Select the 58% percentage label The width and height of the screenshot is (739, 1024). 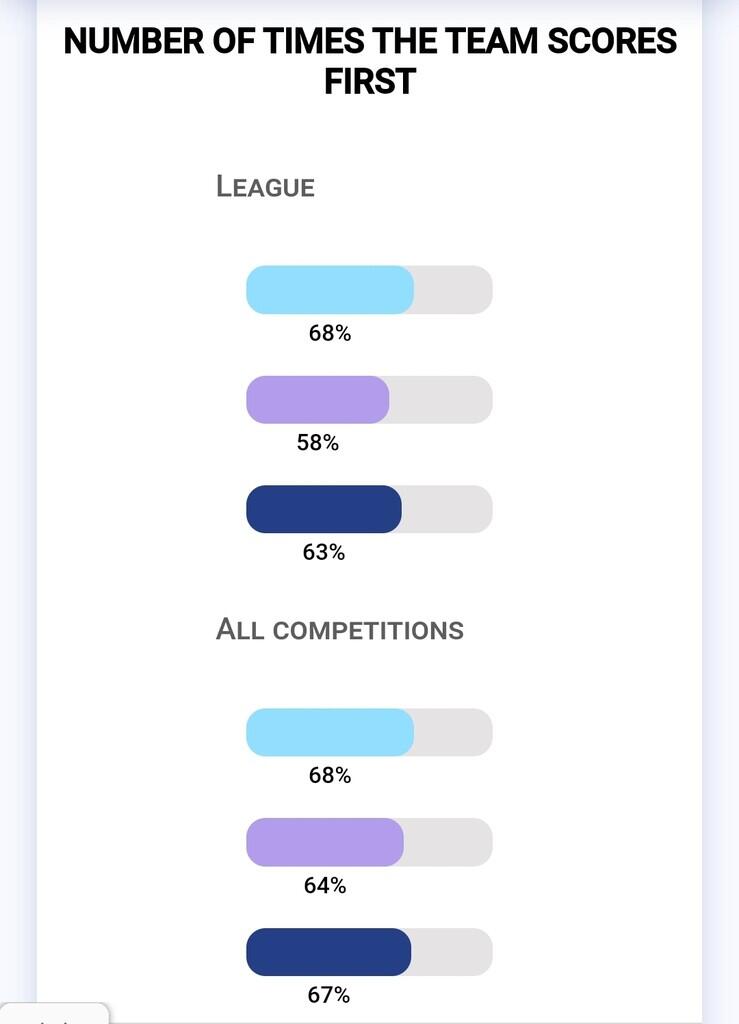pos(318,443)
